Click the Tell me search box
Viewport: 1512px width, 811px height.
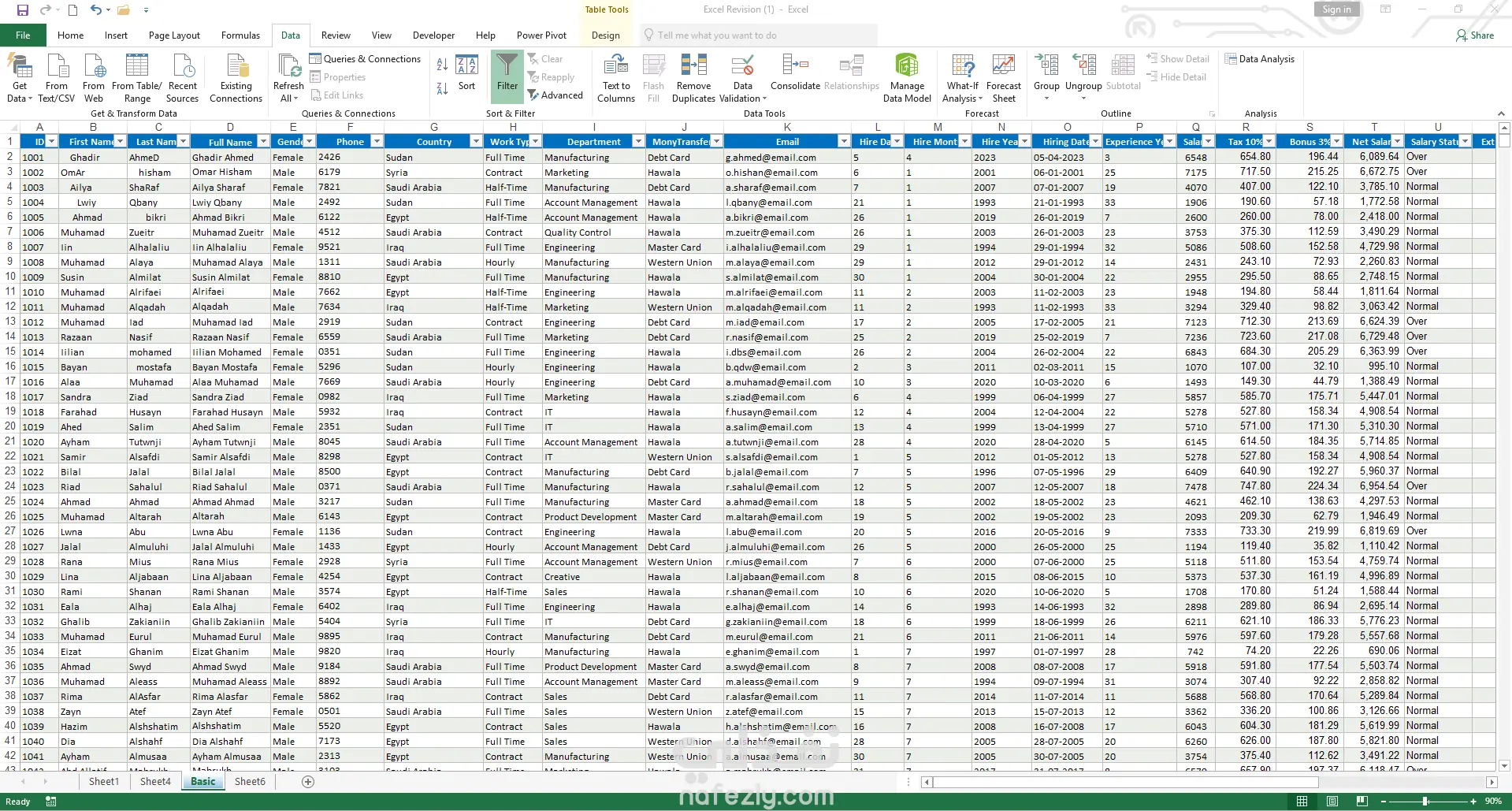pyautogui.click(x=758, y=35)
